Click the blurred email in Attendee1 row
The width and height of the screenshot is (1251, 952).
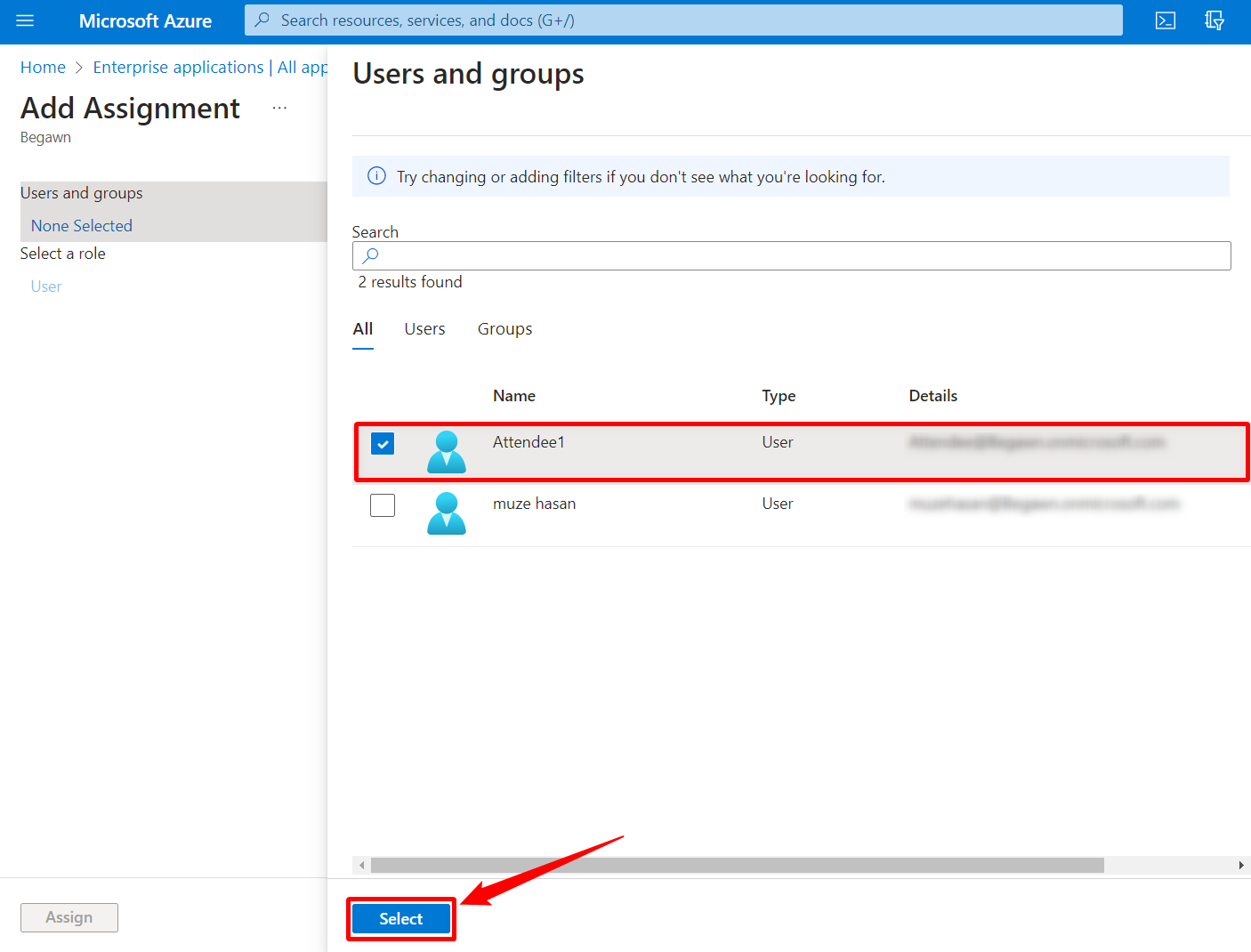click(x=1037, y=442)
